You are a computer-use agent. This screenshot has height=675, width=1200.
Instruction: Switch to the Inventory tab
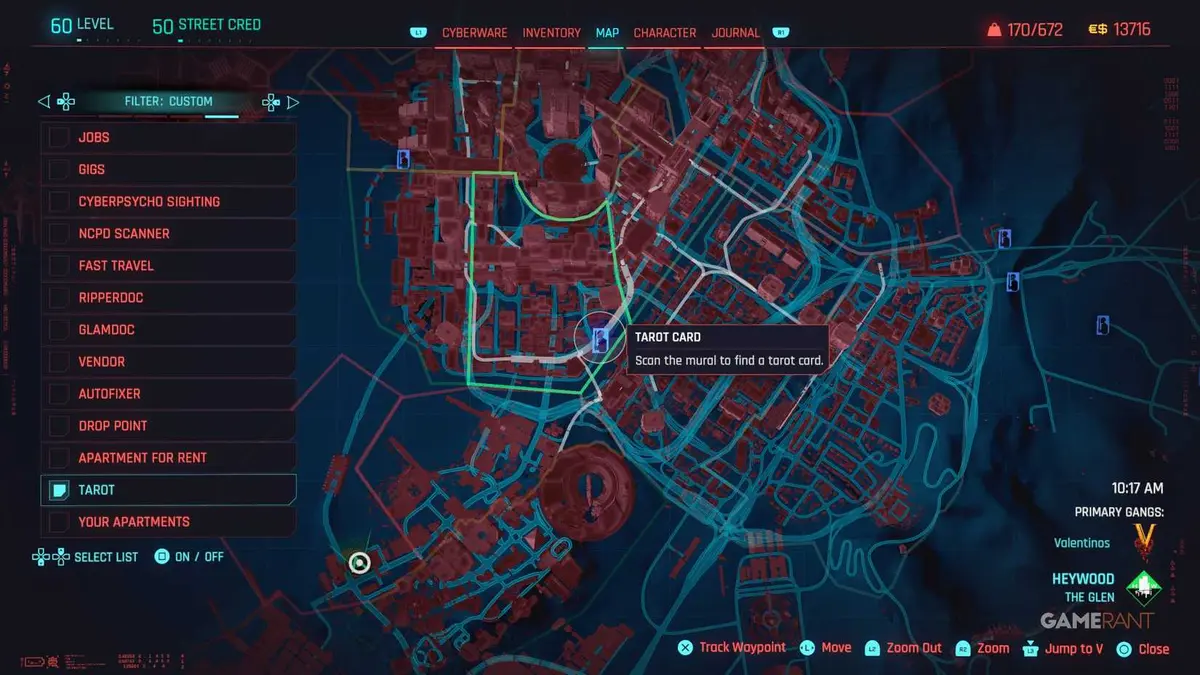pyautogui.click(x=551, y=33)
